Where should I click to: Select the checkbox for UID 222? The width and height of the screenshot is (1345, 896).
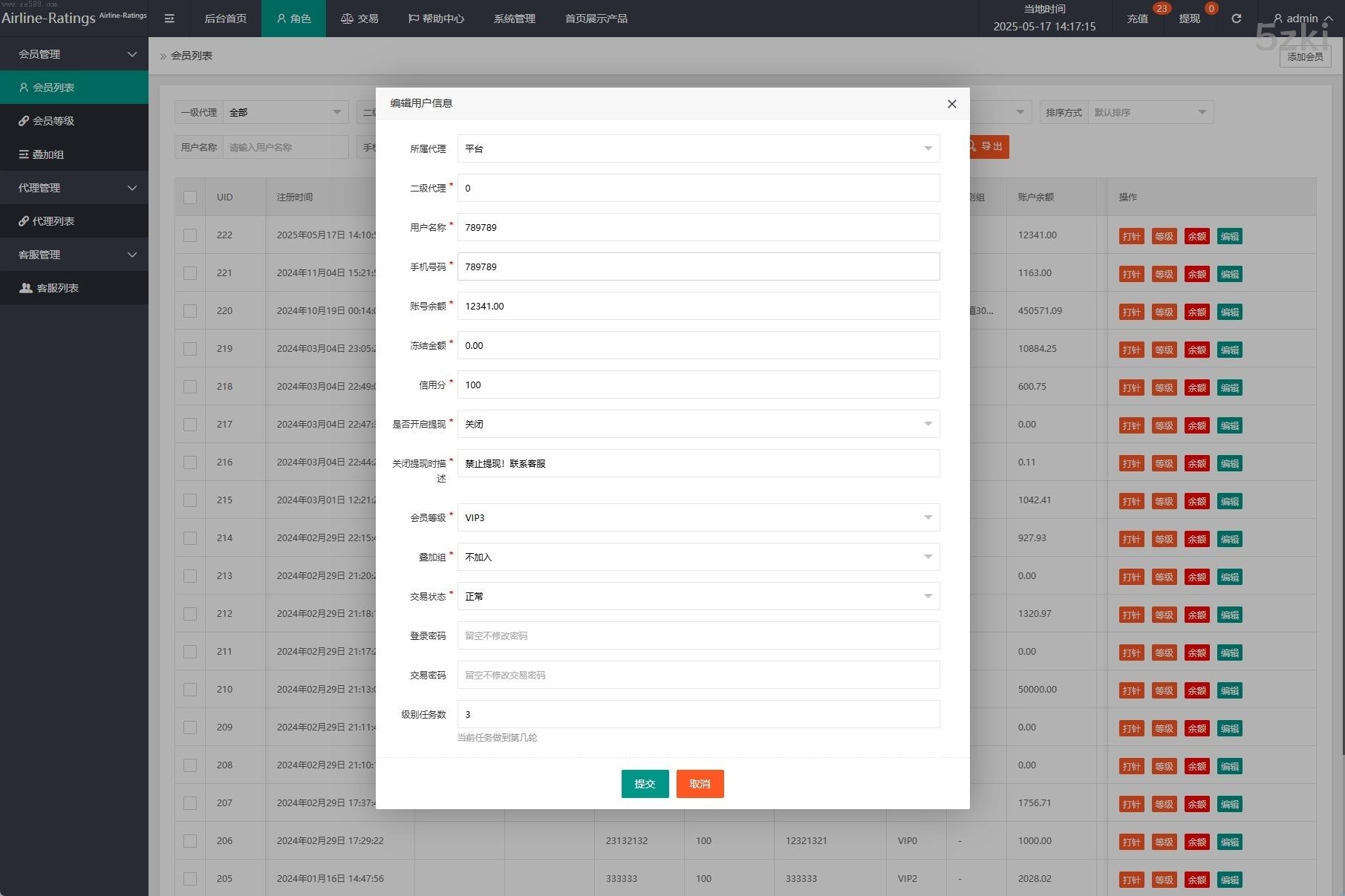[x=190, y=235]
